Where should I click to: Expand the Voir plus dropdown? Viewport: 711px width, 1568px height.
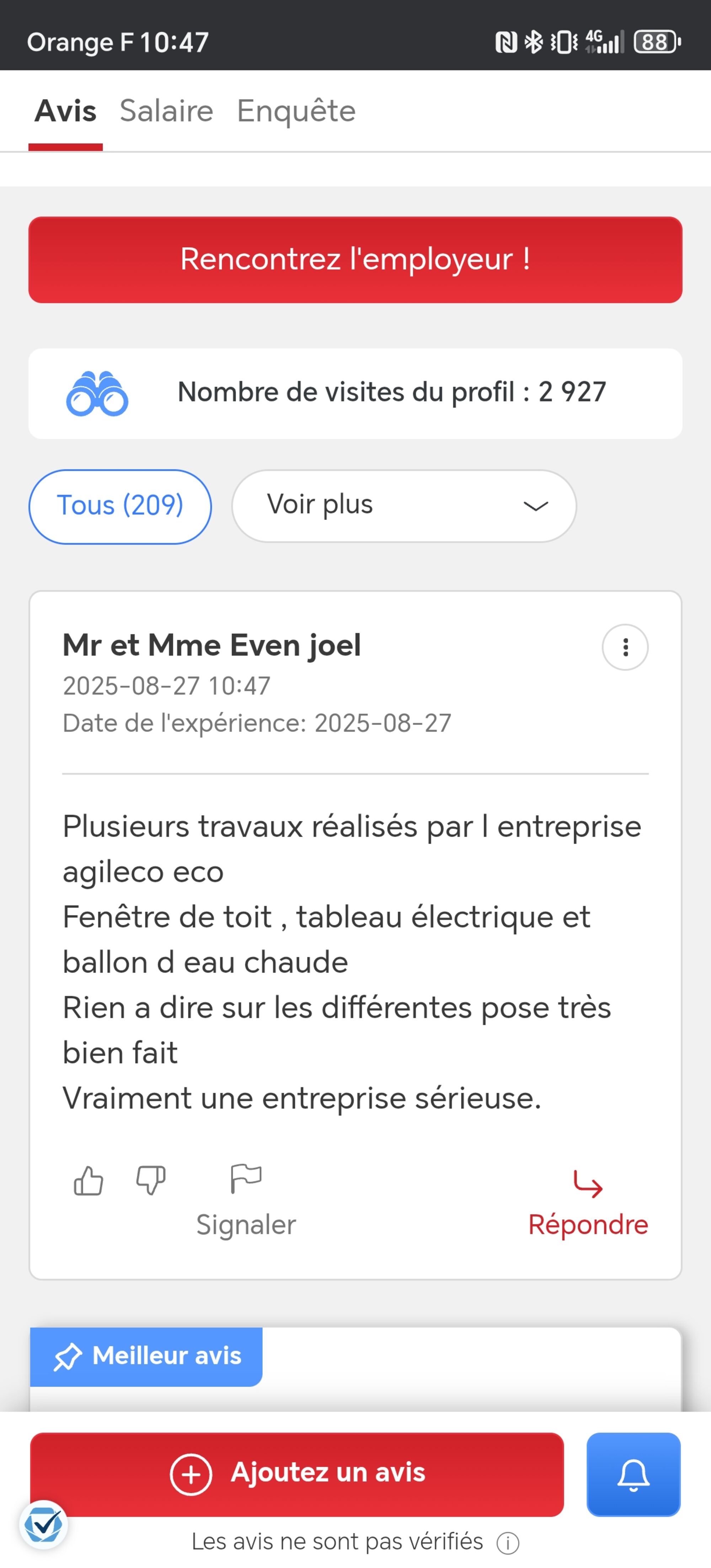click(403, 506)
